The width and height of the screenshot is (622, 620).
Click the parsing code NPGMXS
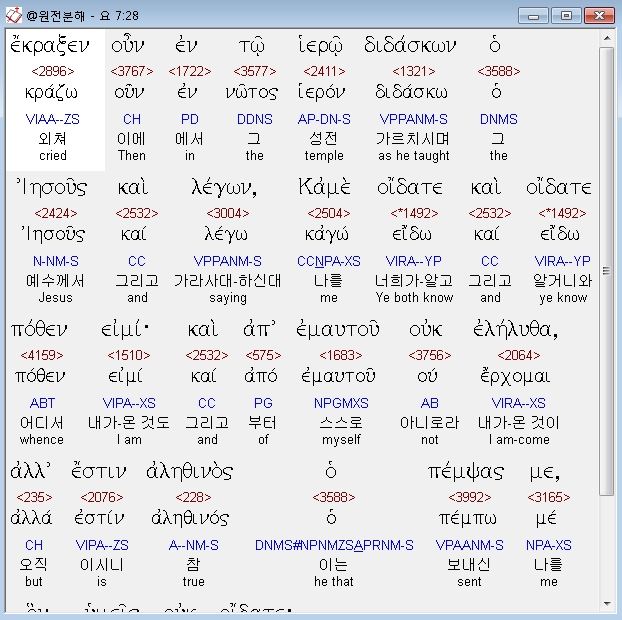[x=341, y=403]
